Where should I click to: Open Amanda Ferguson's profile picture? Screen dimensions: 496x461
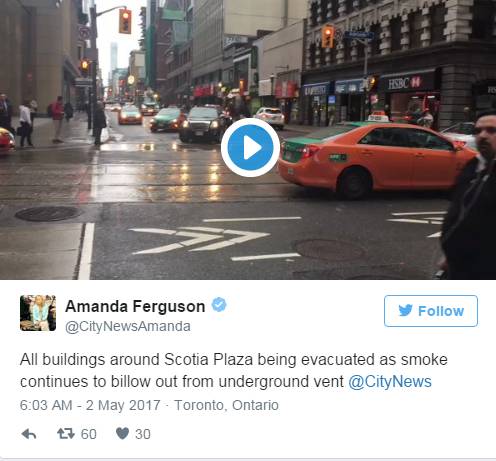[38, 313]
